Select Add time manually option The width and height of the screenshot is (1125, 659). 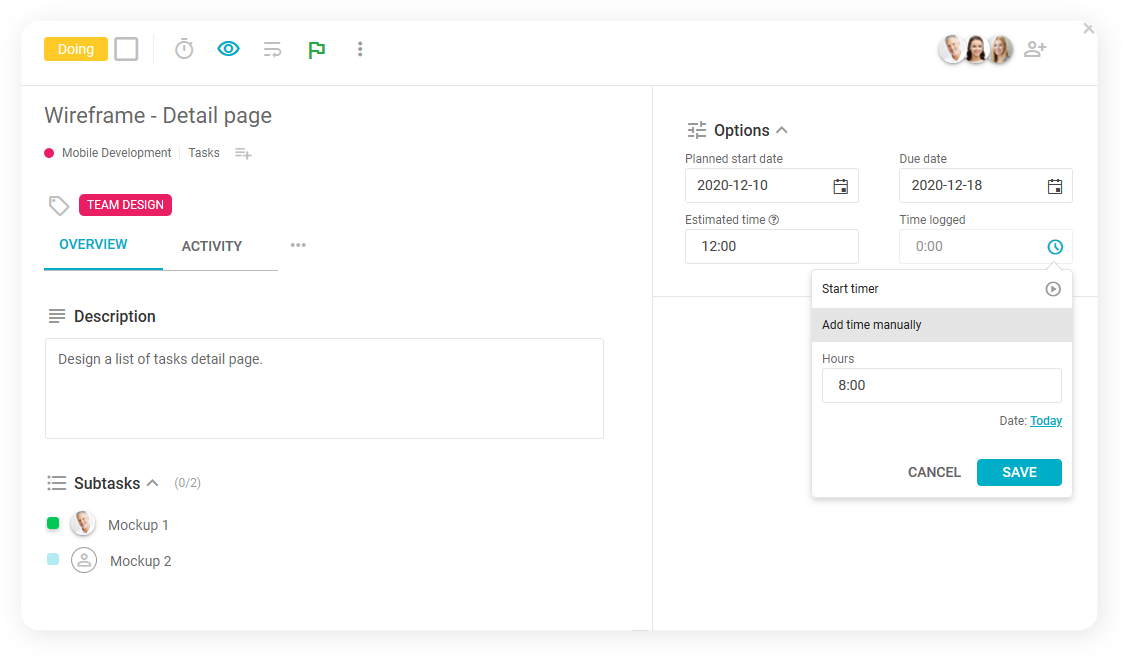[x=942, y=324]
